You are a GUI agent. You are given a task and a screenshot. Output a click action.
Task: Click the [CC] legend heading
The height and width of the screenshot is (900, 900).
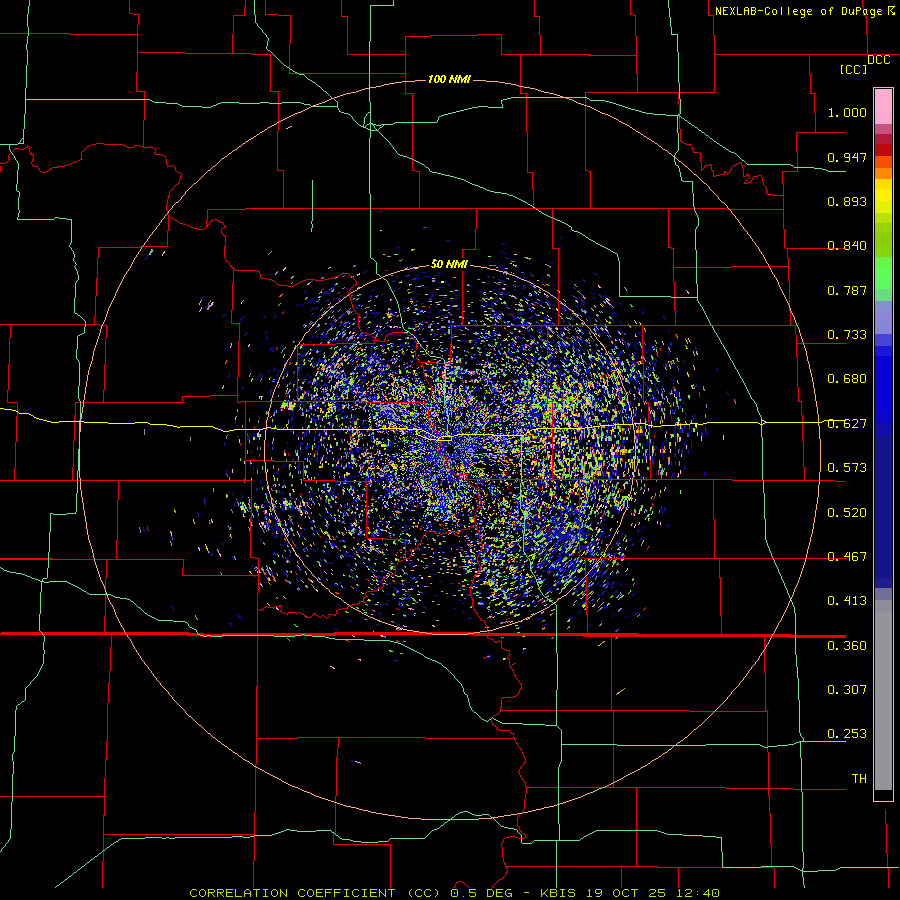pos(854,69)
